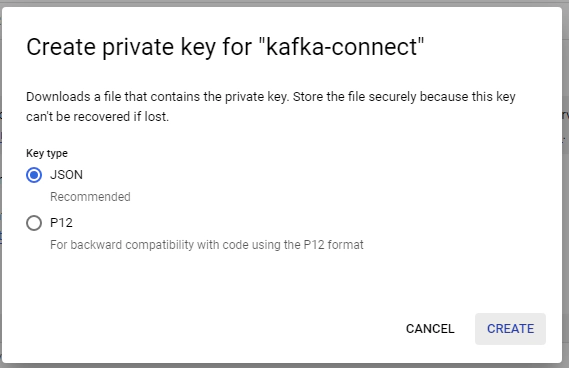The image size is (569, 368).
Task: Click the dimmed backdrop below the dialog
Action: [284, 365]
